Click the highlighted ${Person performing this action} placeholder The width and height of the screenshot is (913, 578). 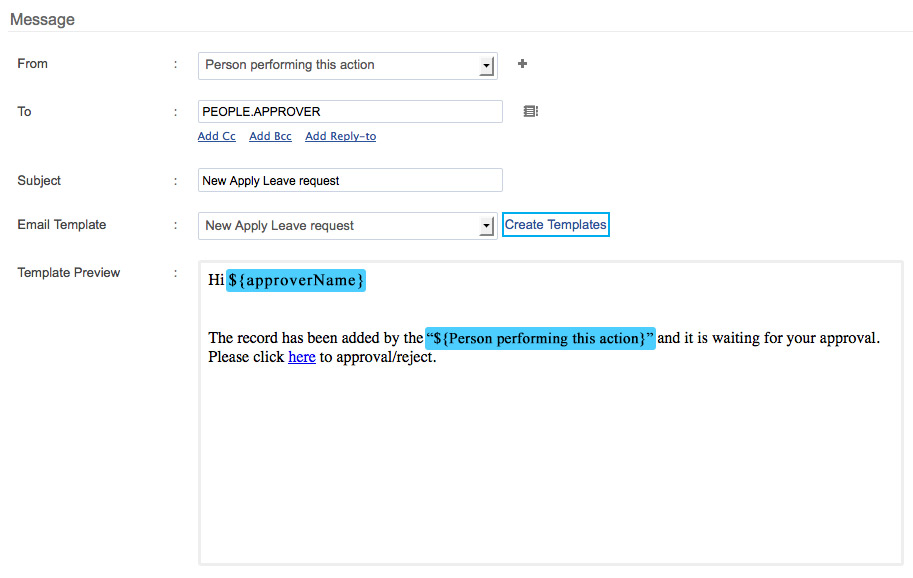(x=540, y=339)
